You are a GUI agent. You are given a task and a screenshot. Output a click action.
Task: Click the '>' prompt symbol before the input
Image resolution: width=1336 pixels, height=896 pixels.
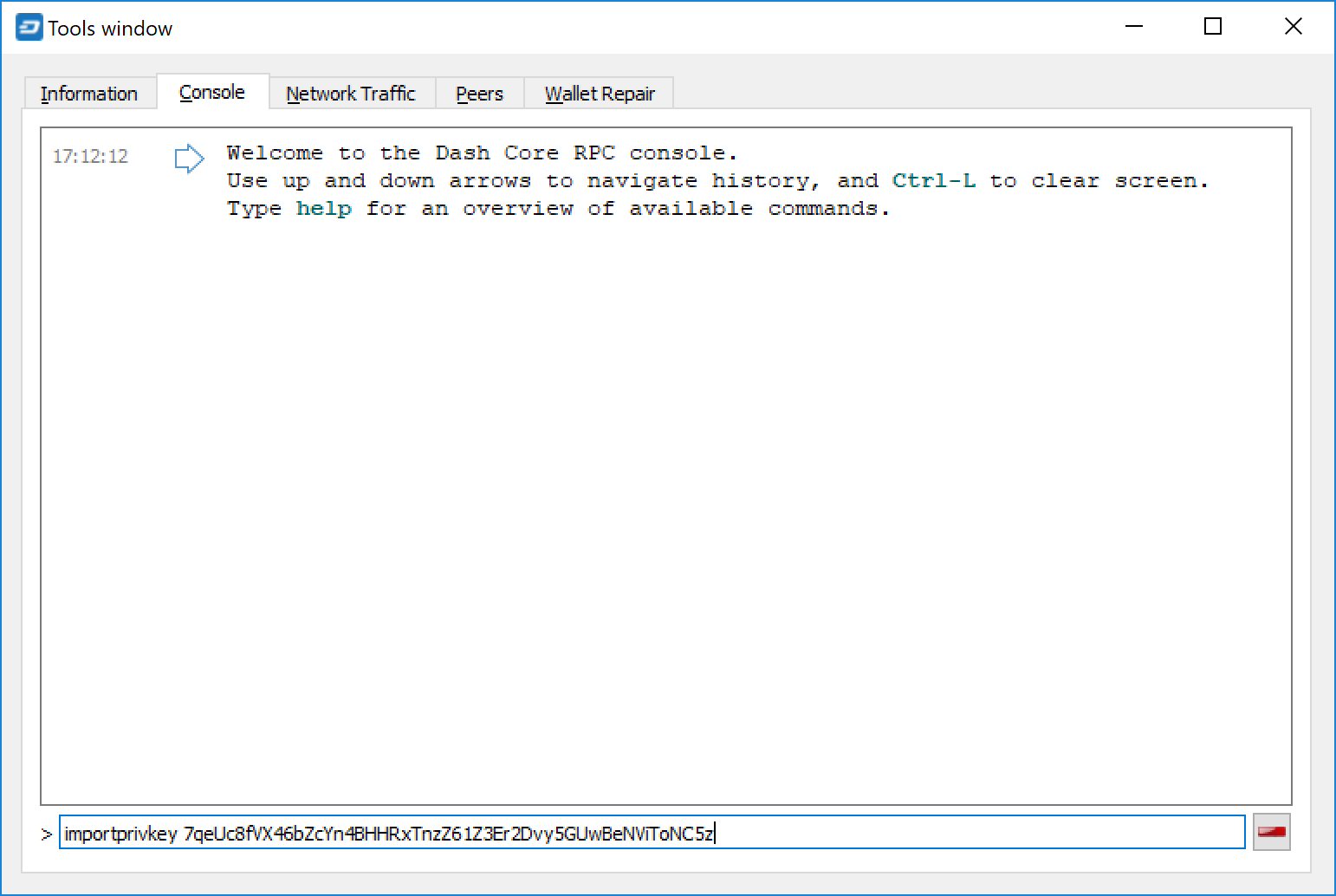click(47, 834)
